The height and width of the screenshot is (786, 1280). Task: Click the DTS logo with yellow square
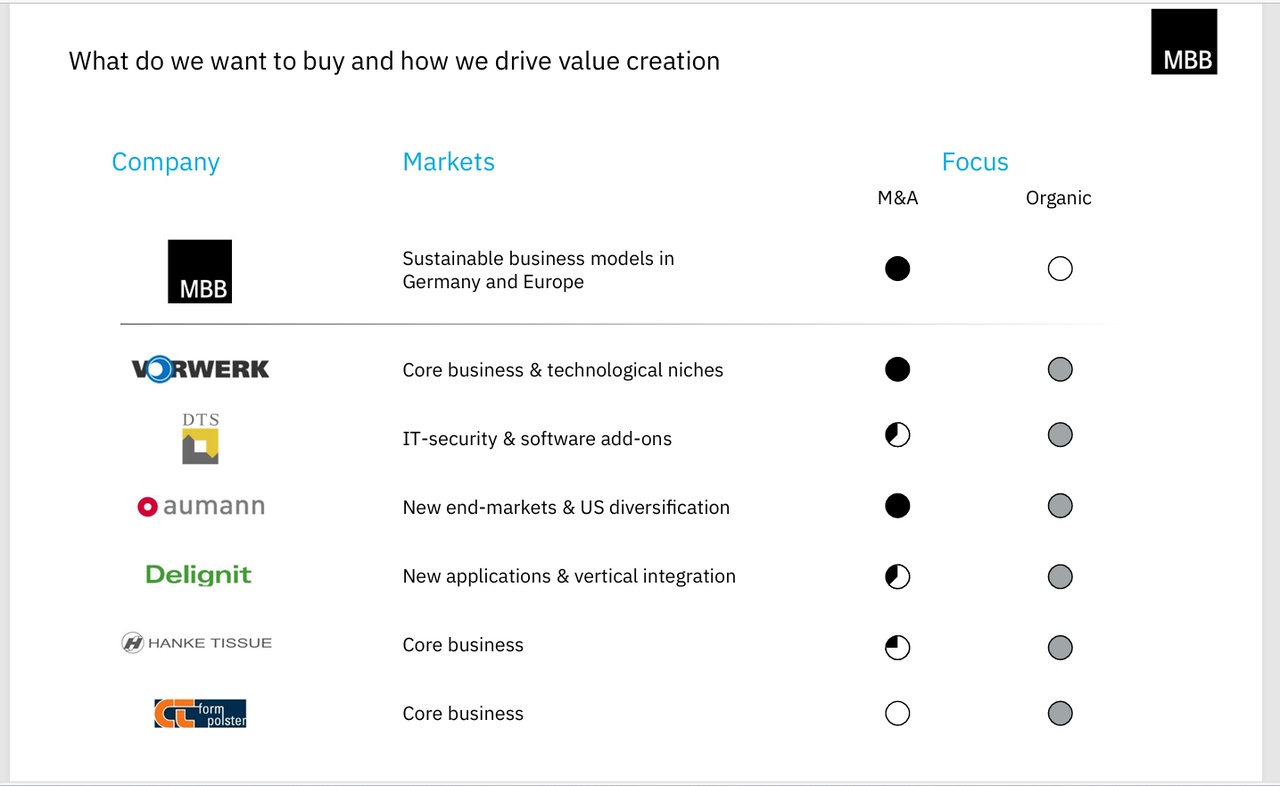pyautogui.click(x=200, y=439)
